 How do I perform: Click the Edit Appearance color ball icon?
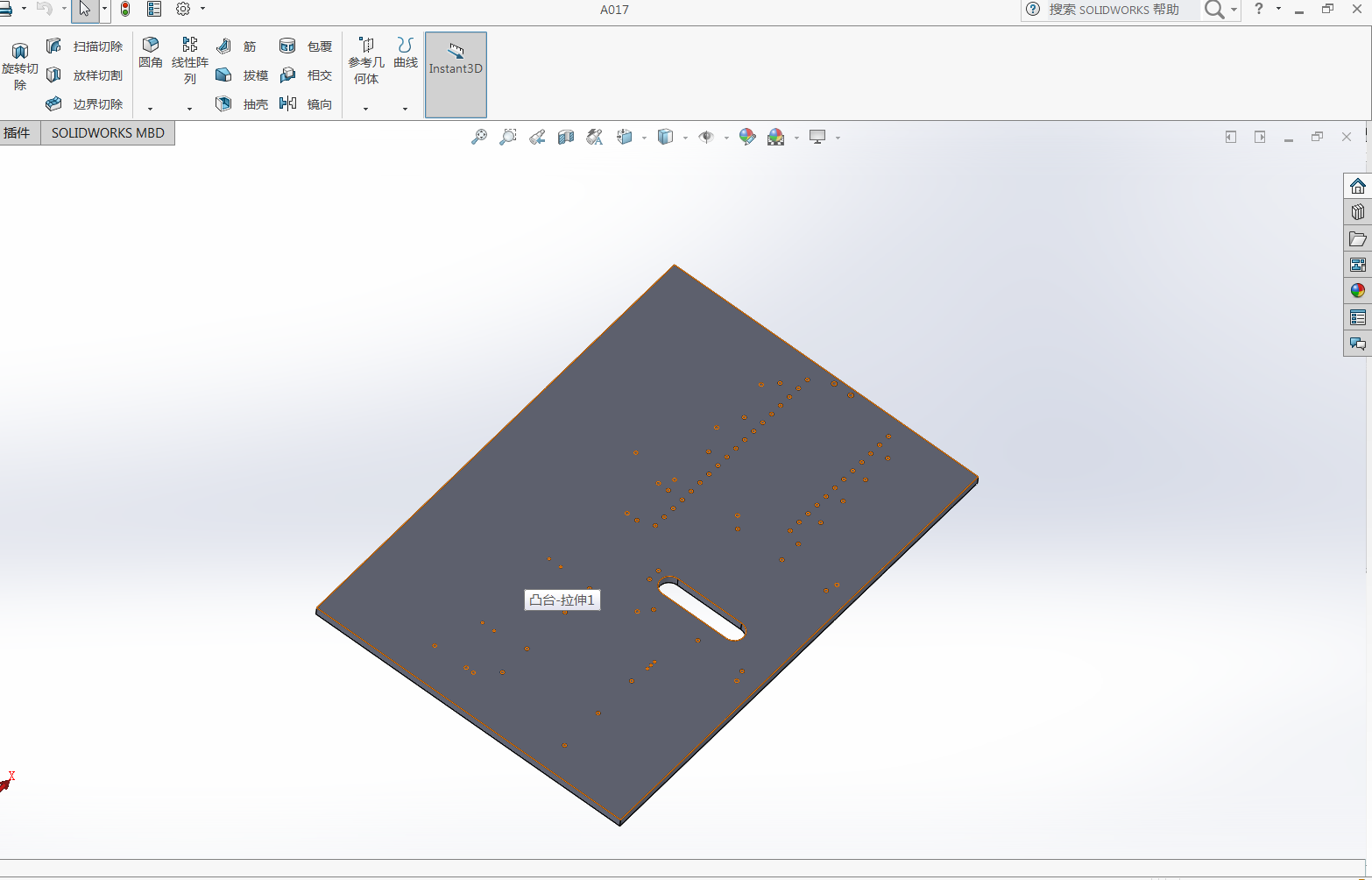[x=746, y=138]
